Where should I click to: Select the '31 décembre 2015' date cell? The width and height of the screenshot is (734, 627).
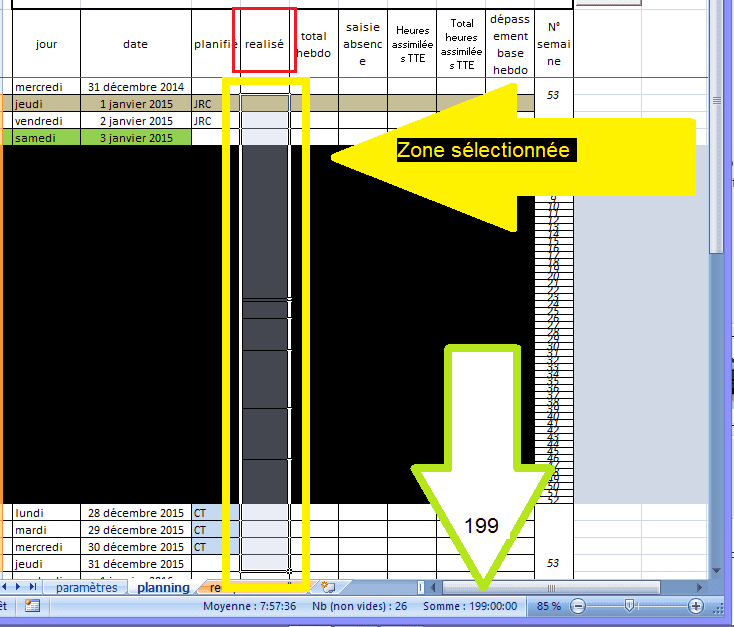(136, 564)
